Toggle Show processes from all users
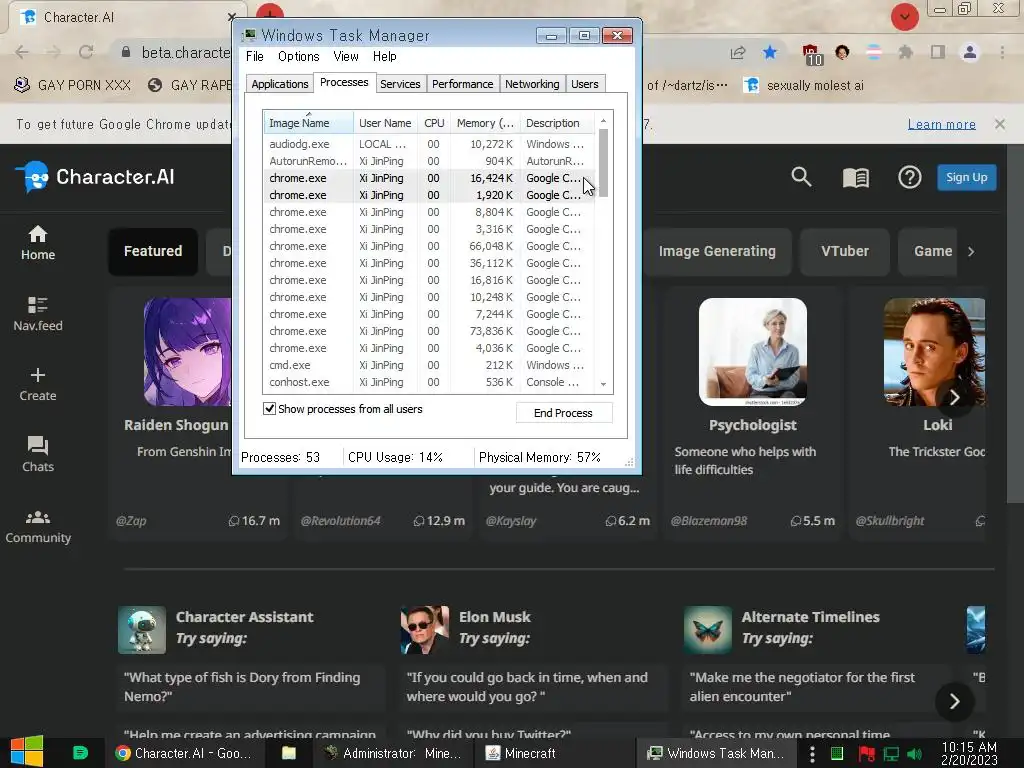The height and width of the screenshot is (768, 1024). [x=269, y=409]
